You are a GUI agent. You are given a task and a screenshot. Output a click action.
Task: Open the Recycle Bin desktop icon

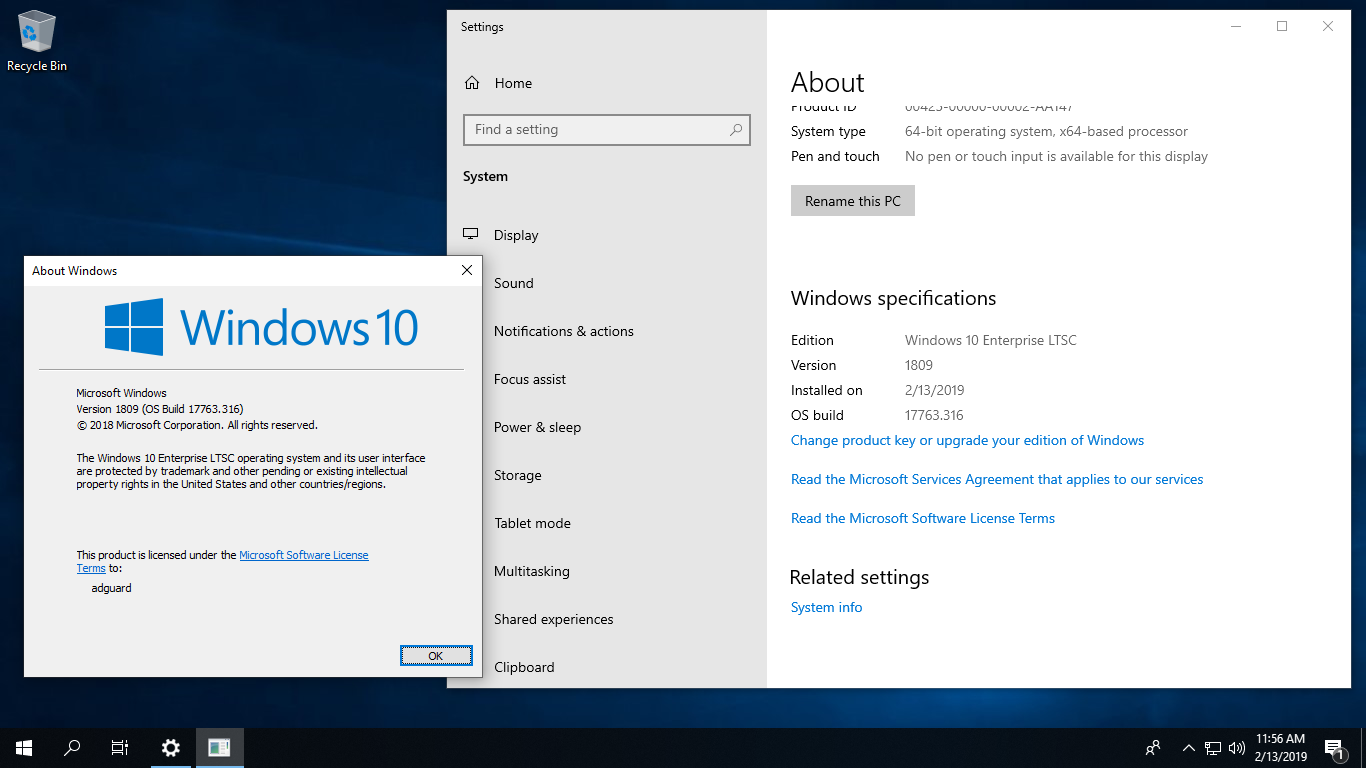pyautogui.click(x=37, y=42)
